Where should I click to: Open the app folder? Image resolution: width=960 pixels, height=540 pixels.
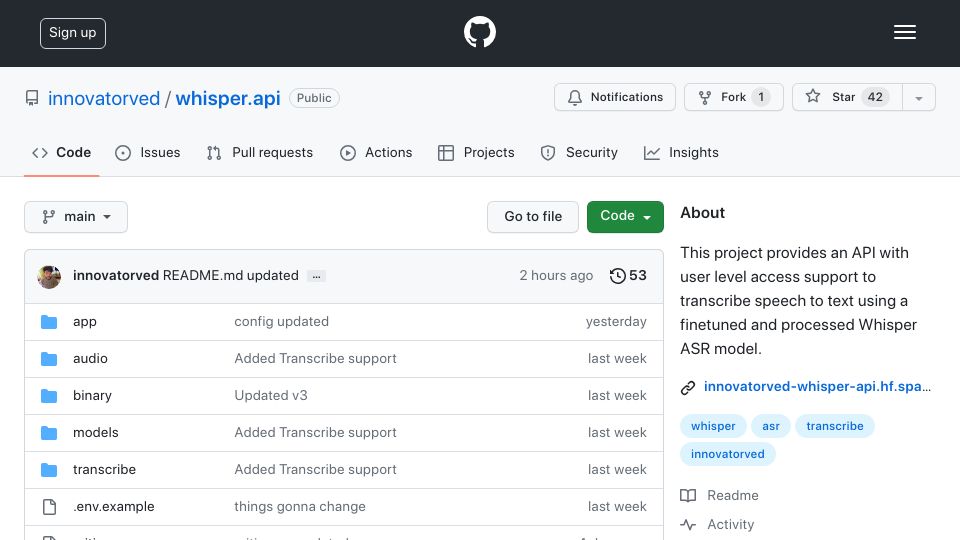[x=84, y=321]
